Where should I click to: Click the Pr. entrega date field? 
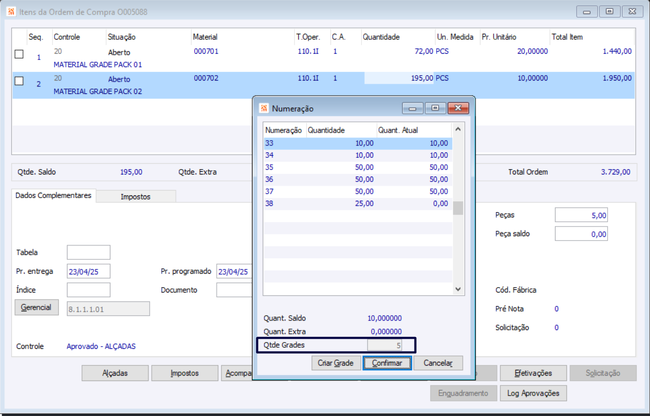[89, 272]
